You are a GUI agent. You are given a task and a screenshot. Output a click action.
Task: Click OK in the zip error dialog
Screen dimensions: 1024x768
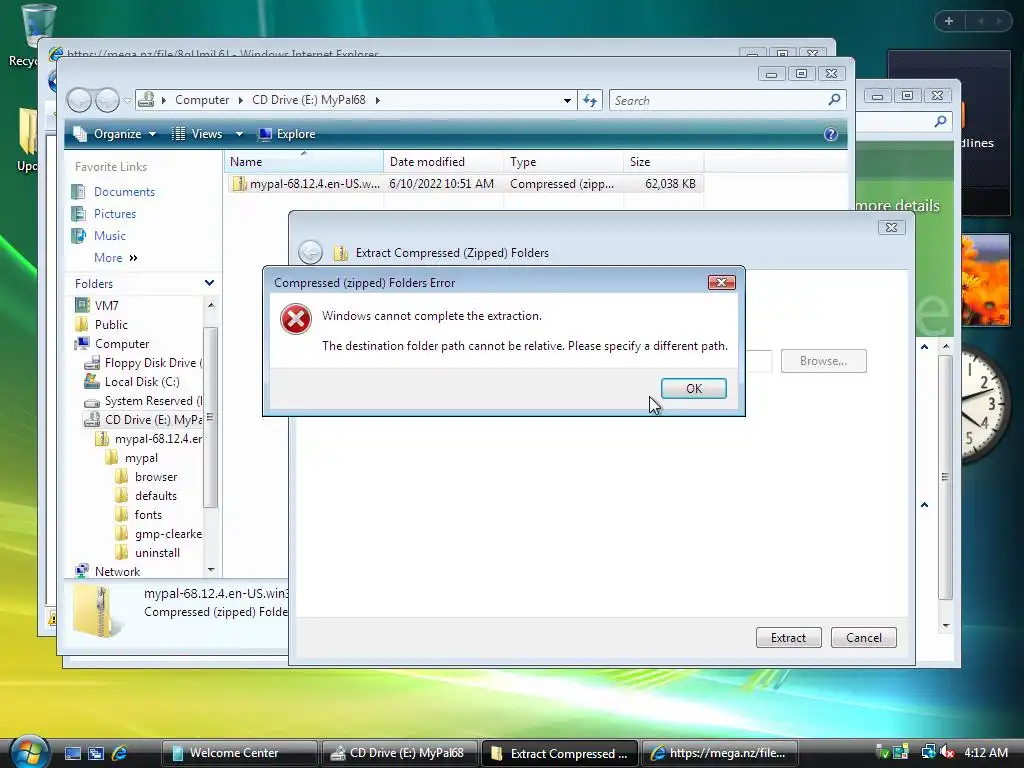pyautogui.click(x=694, y=389)
